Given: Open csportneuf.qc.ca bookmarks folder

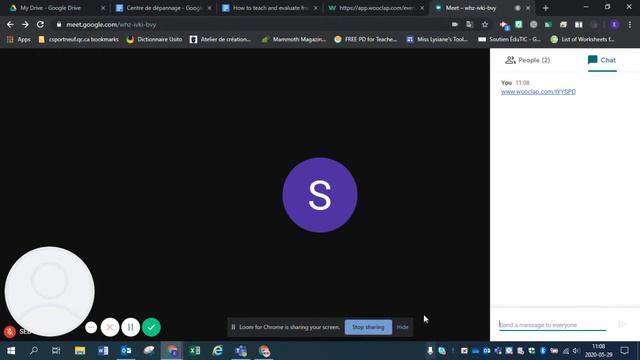Looking at the screenshot, I should coord(78,39).
